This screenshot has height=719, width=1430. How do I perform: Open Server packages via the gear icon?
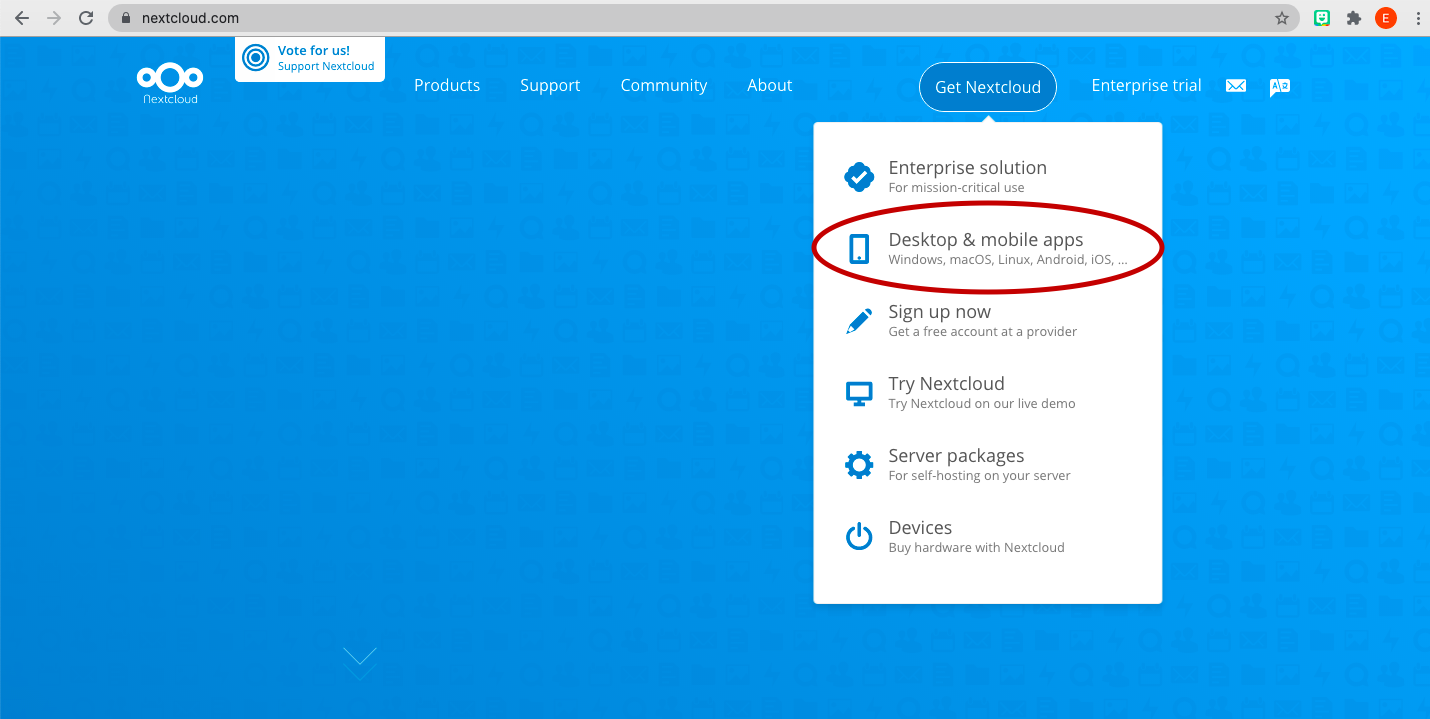(858, 464)
